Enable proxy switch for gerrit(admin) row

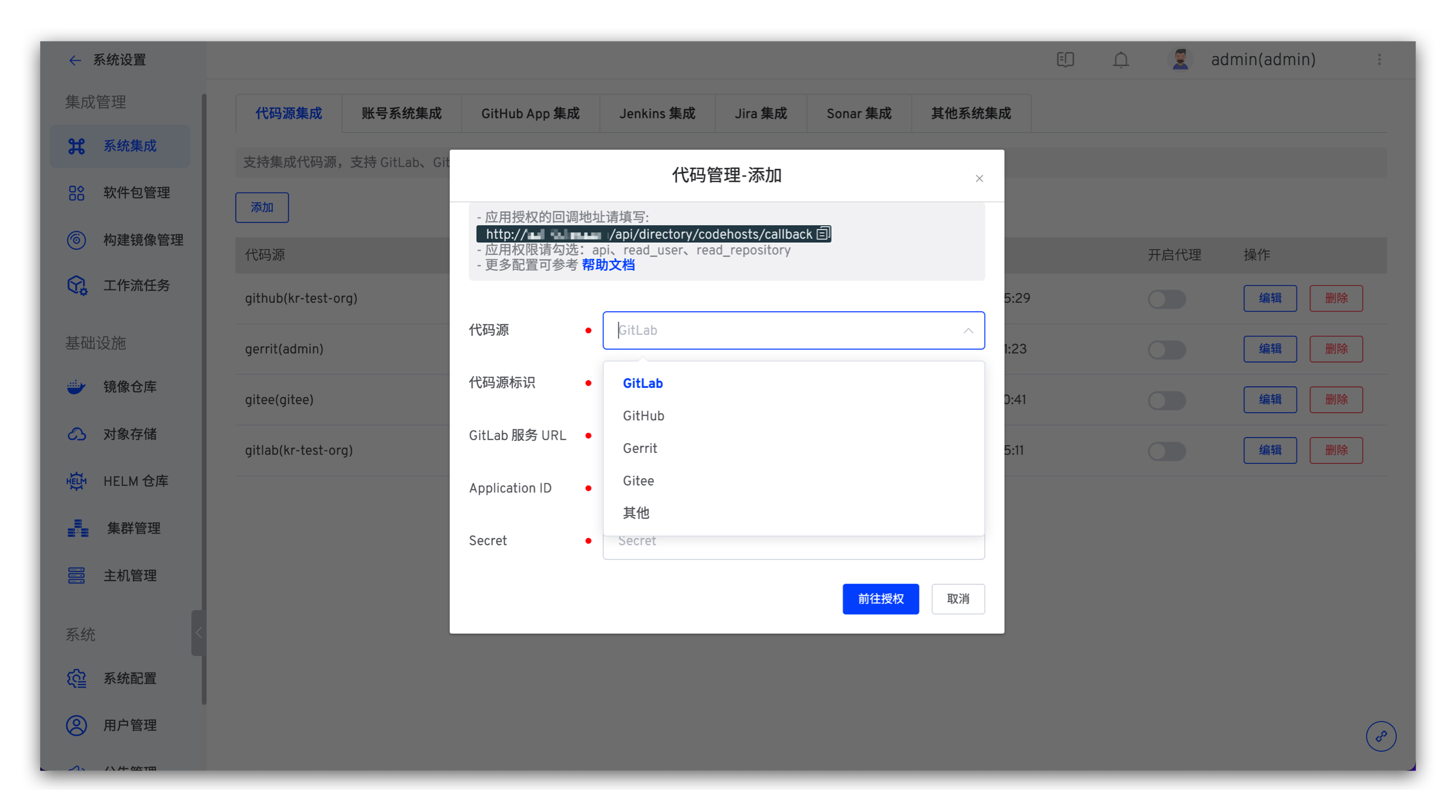[x=1167, y=349]
